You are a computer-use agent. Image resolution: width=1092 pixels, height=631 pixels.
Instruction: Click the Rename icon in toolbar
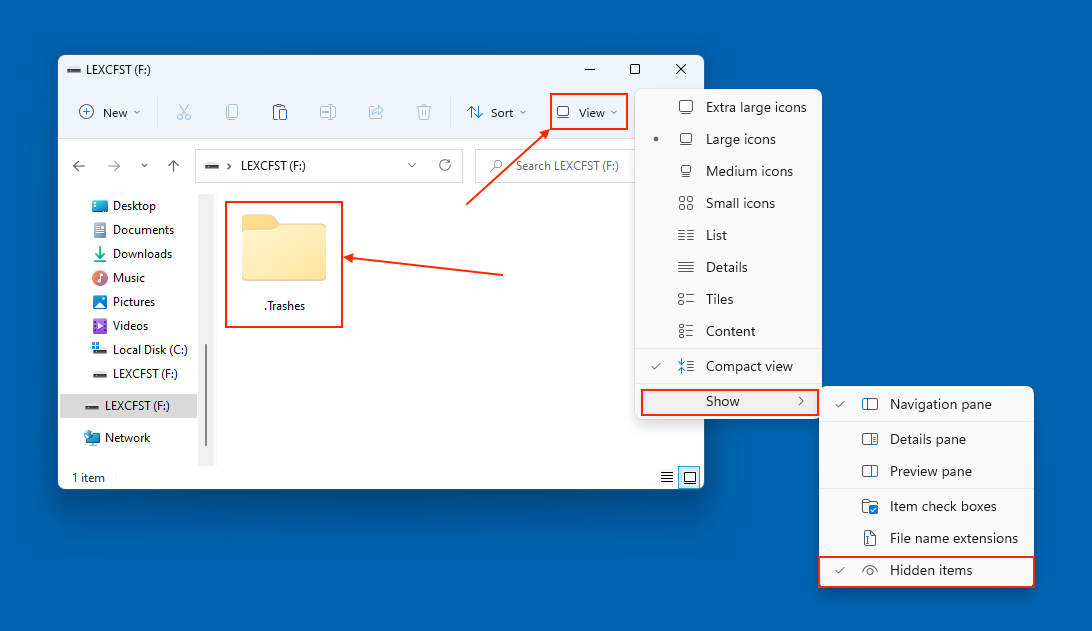pyautogui.click(x=328, y=113)
